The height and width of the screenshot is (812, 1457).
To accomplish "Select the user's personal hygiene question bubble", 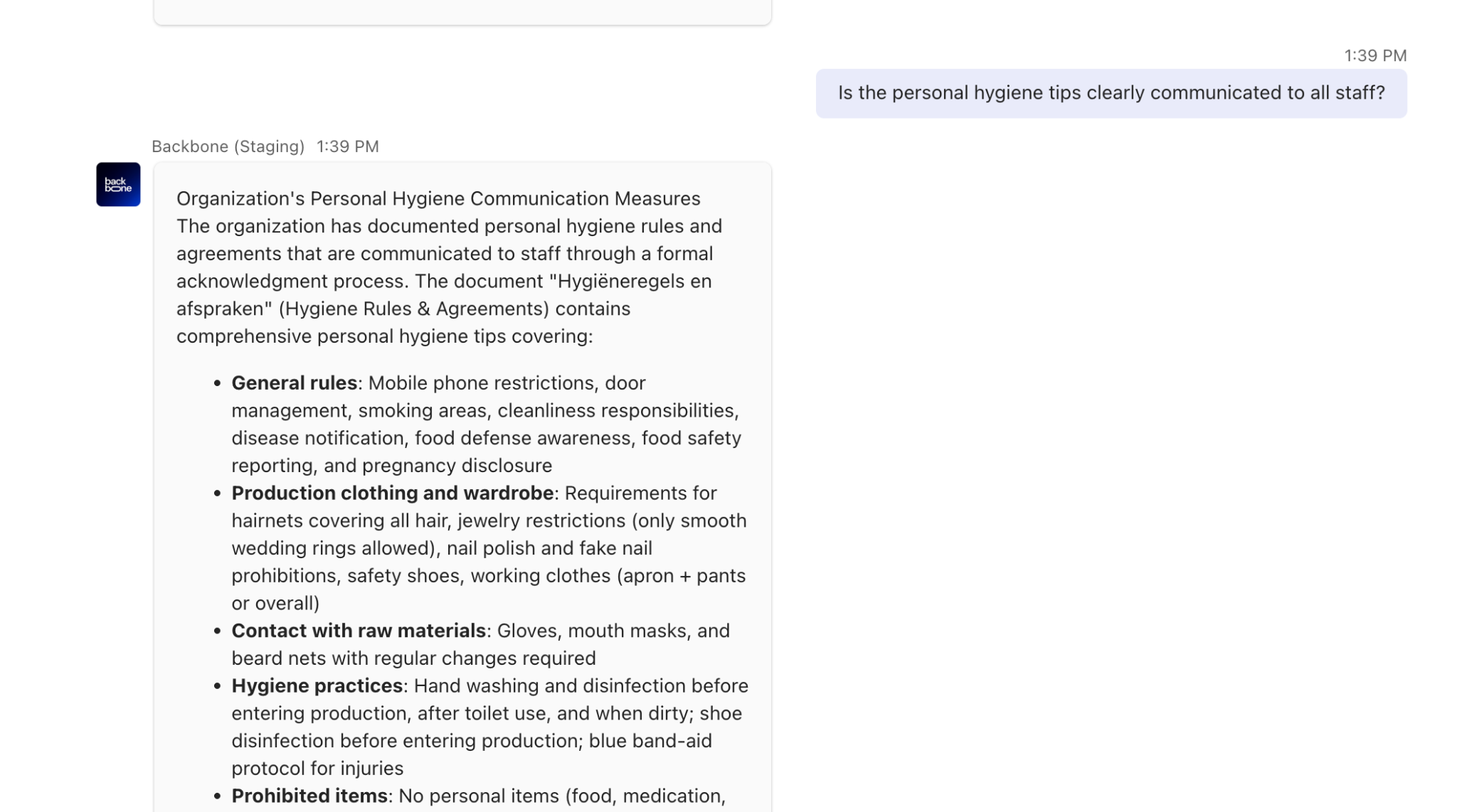I will click(1111, 93).
